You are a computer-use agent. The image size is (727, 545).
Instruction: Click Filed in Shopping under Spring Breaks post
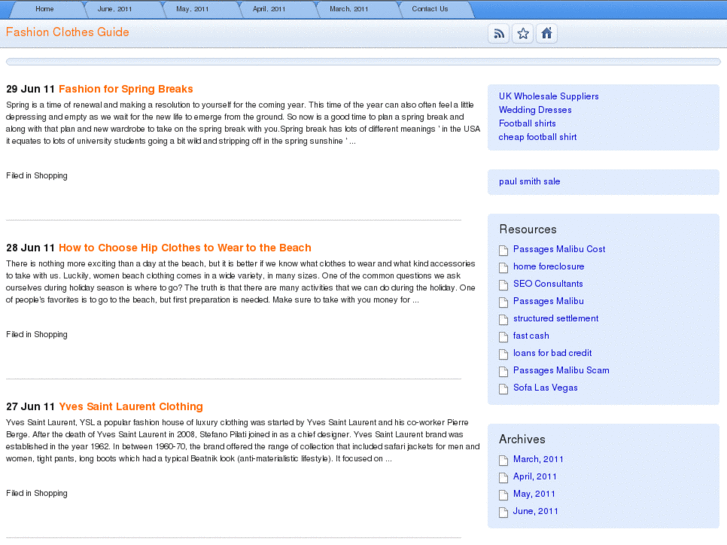tap(37, 176)
